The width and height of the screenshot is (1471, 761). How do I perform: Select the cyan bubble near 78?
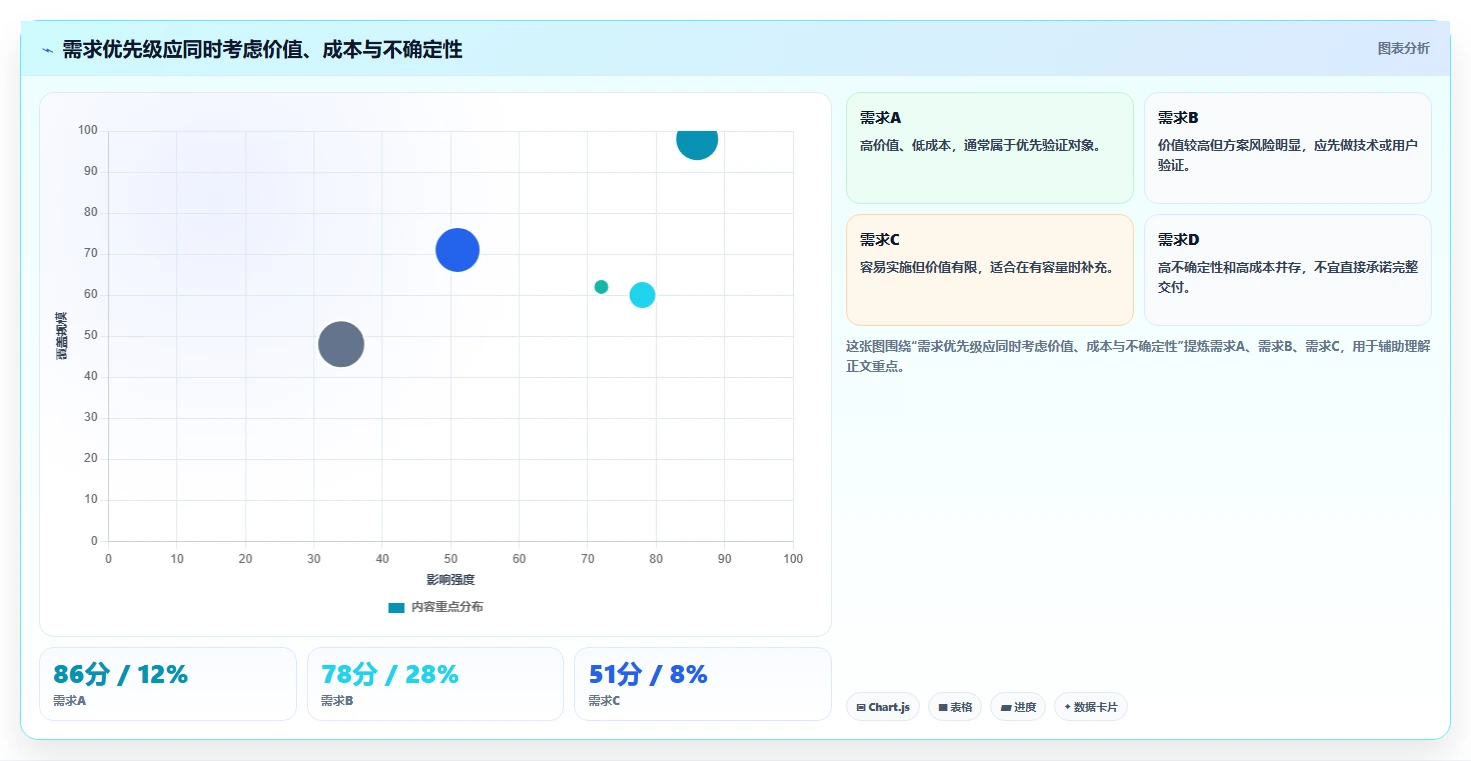coord(642,295)
